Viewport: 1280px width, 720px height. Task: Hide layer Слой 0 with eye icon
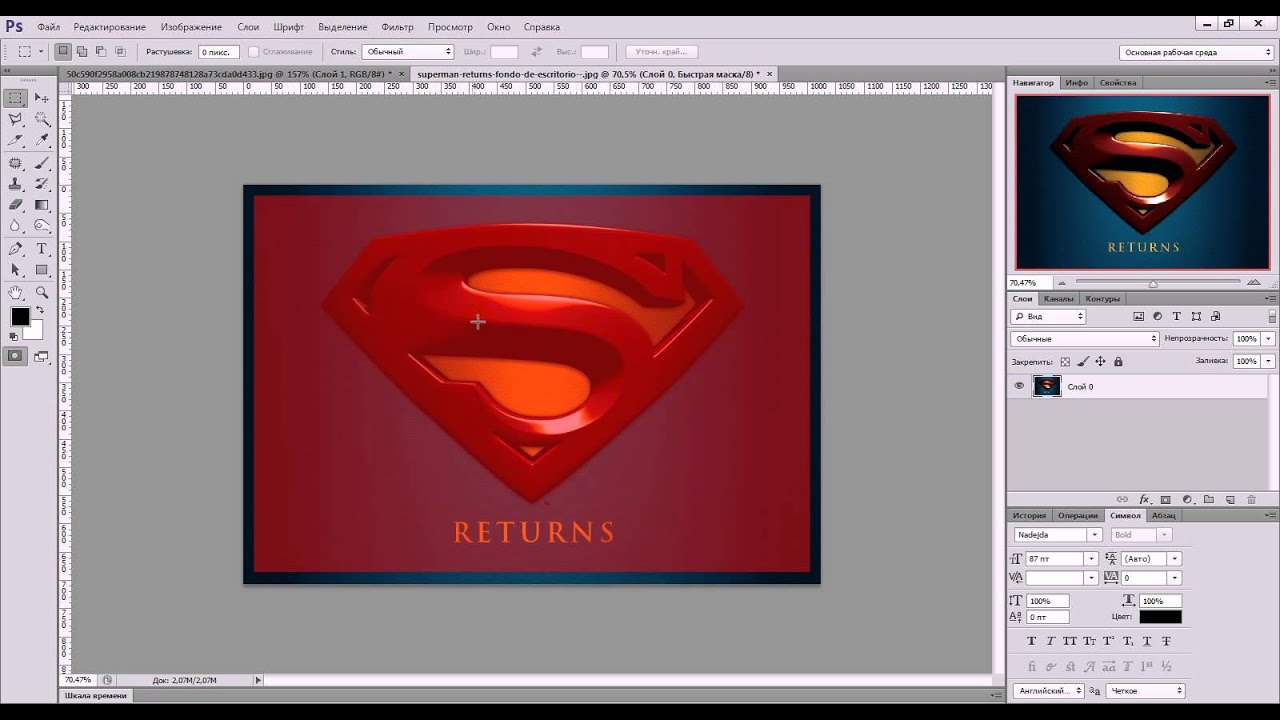point(1019,386)
